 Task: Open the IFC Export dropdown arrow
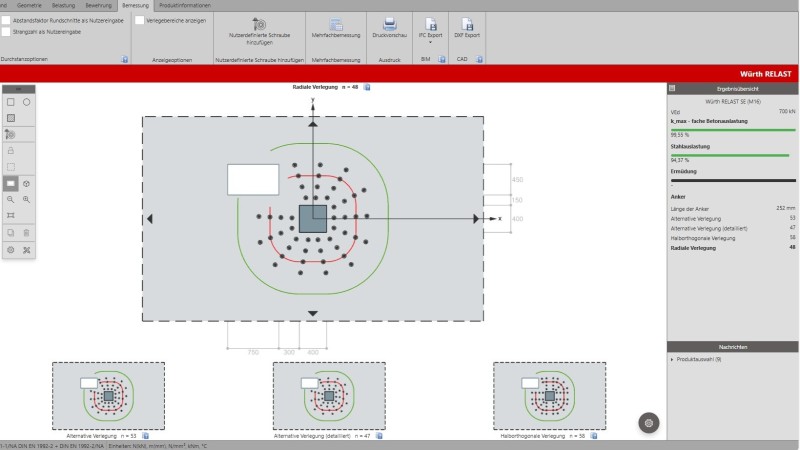(x=429, y=43)
